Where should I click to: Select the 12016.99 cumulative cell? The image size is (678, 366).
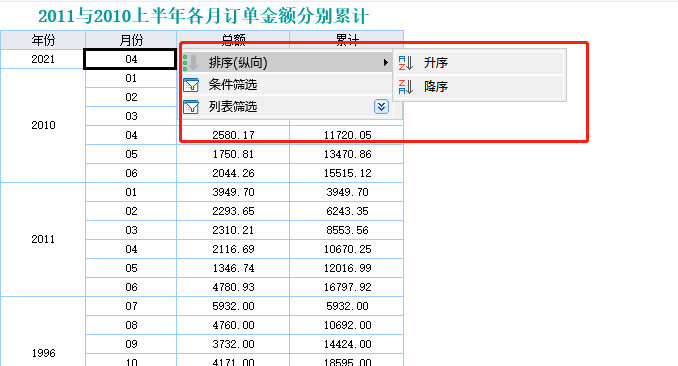tap(347, 268)
